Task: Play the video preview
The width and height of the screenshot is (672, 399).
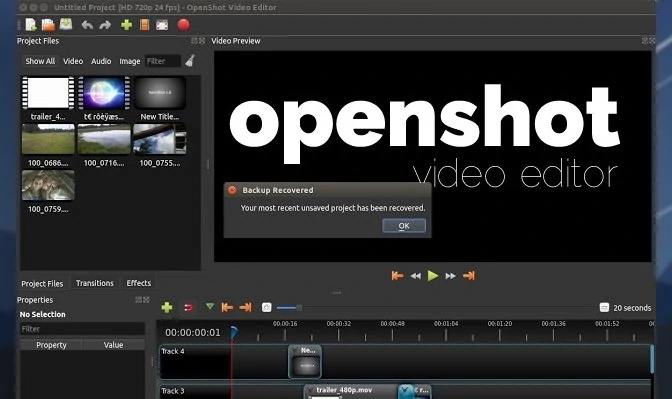Action: 433,276
